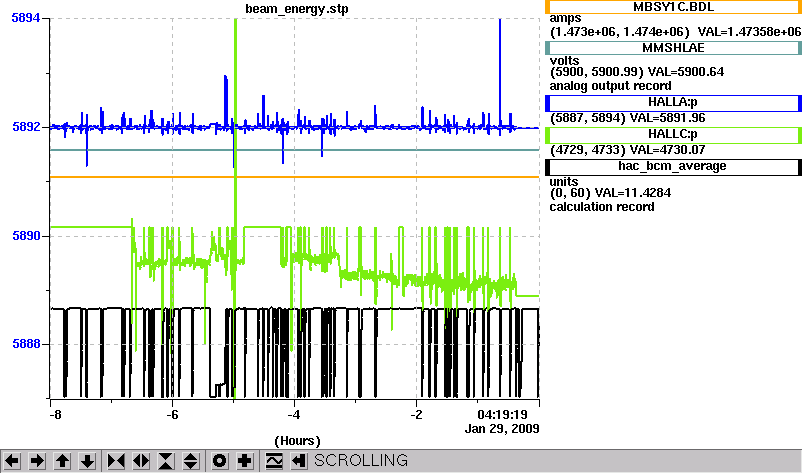Click the 5894 y-axis label
The image size is (802, 473).
[26, 18]
